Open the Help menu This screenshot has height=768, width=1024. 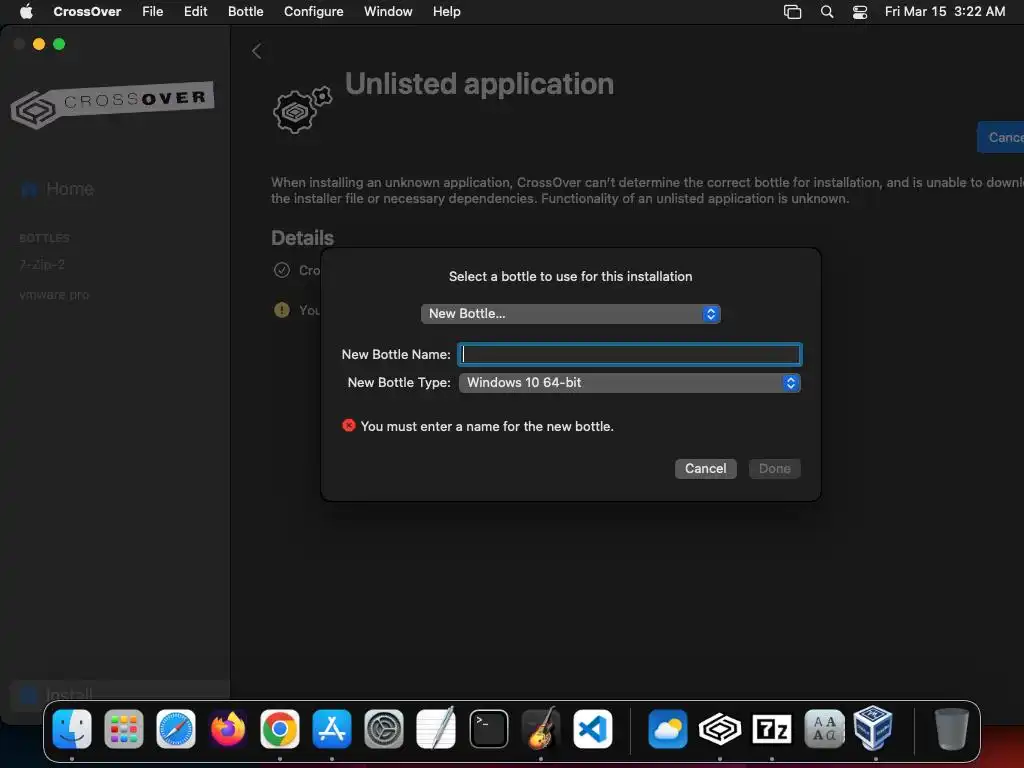pyautogui.click(x=447, y=11)
